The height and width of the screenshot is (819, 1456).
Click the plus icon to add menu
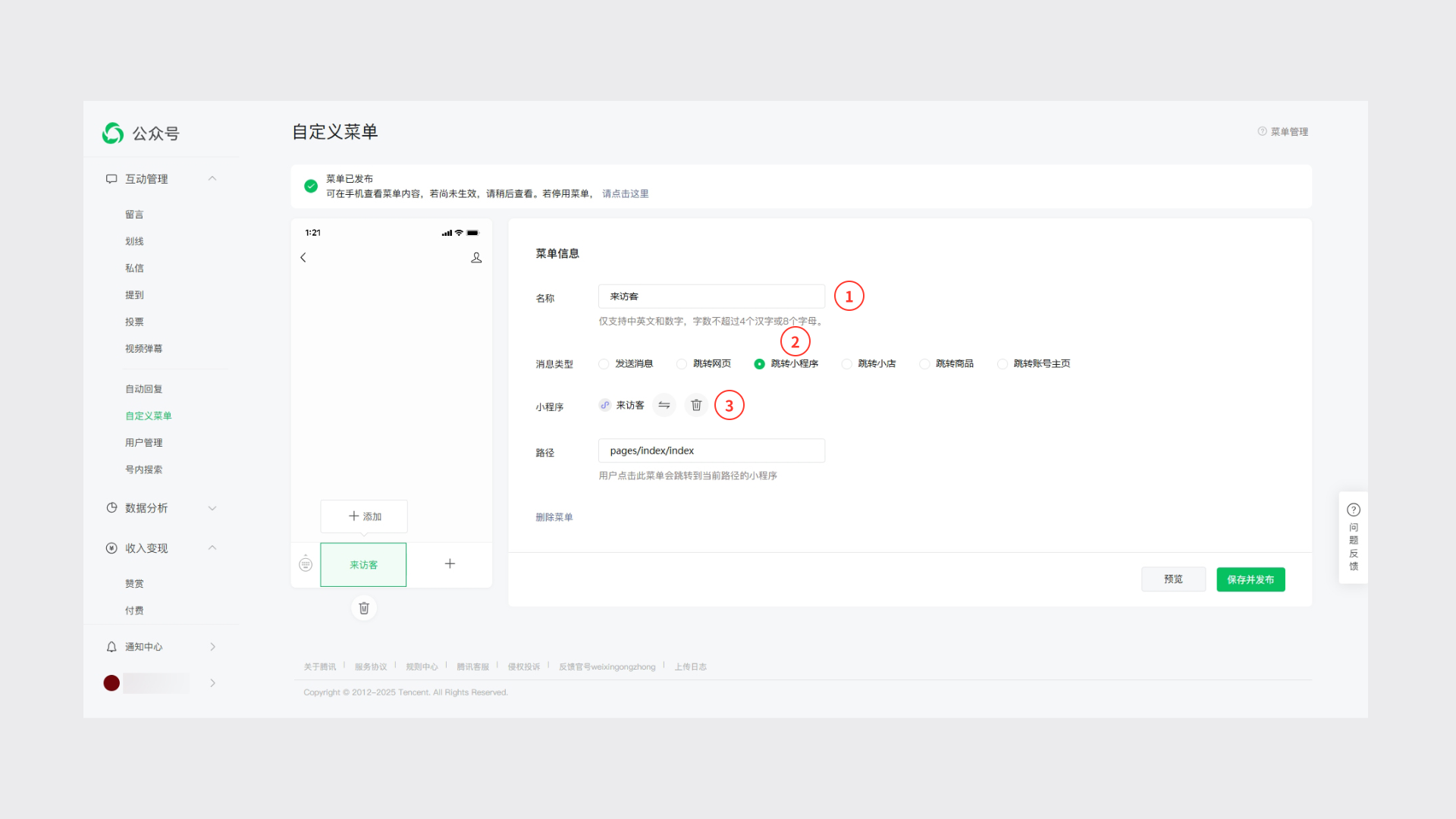pos(450,563)
